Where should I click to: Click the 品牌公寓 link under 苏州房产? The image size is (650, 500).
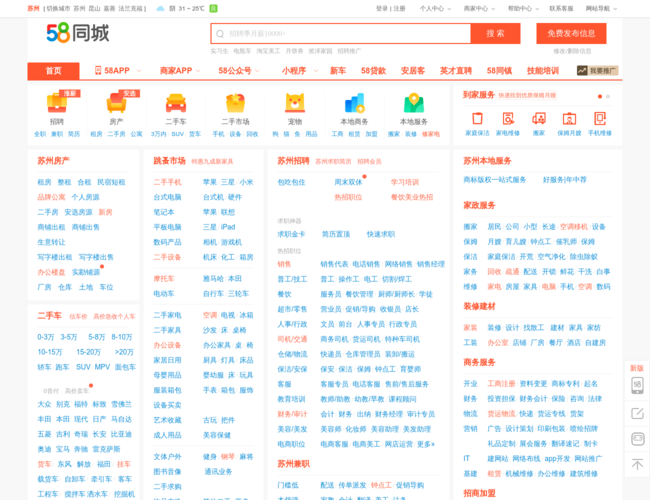click(51, 197)
